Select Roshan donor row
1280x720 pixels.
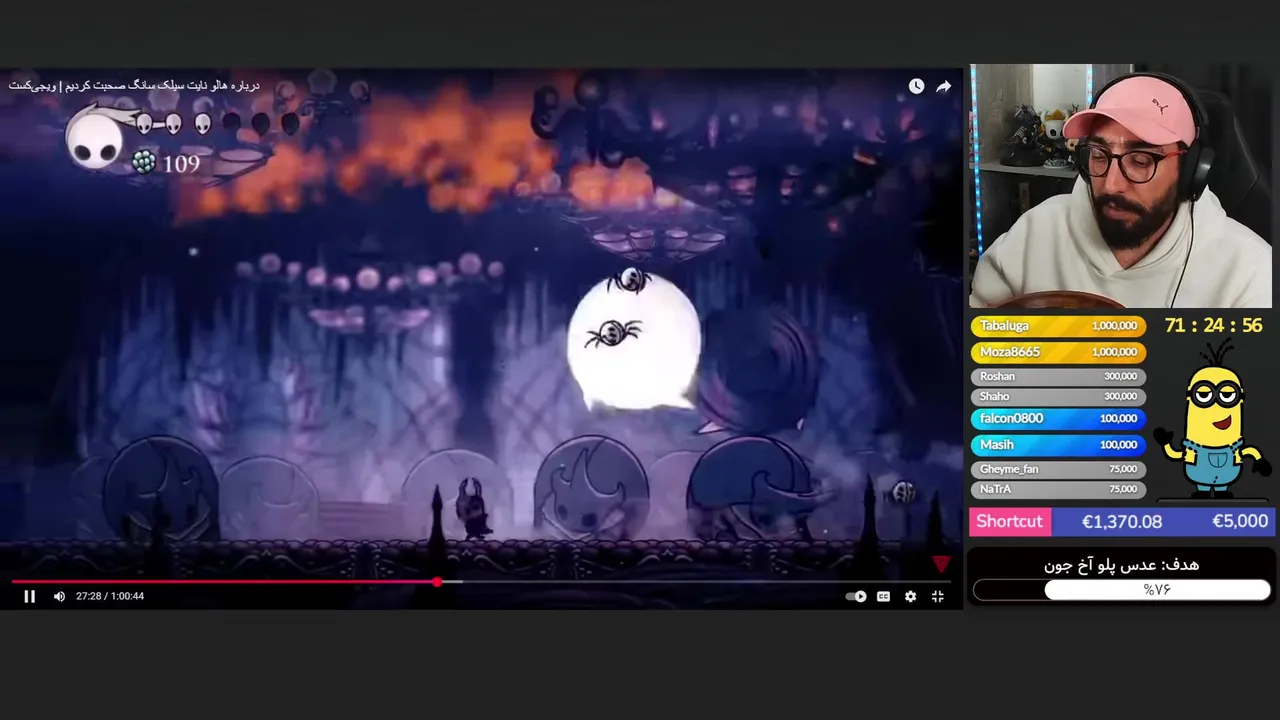(1058, 376)
